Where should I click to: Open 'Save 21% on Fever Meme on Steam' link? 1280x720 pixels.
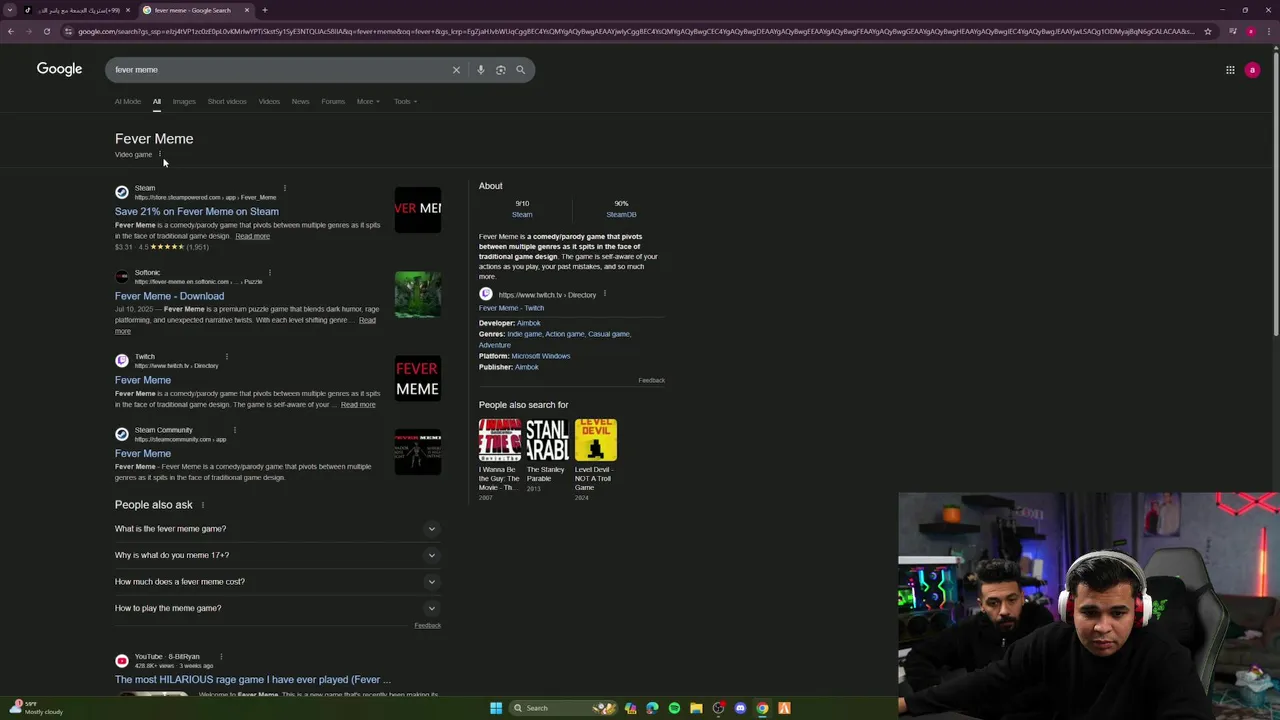coord(196,212)
